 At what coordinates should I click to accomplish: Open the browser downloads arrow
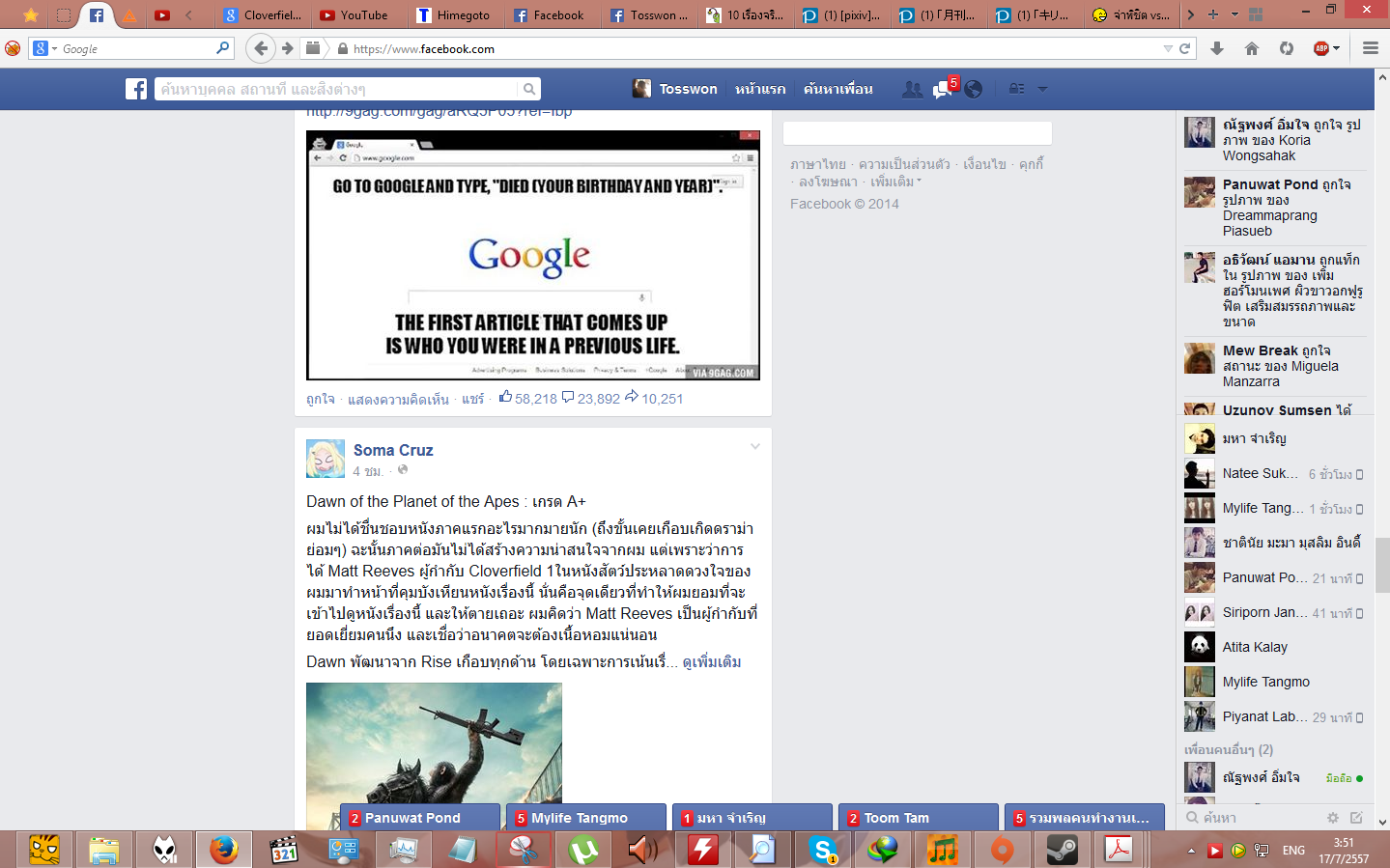tap(1217, 48)
